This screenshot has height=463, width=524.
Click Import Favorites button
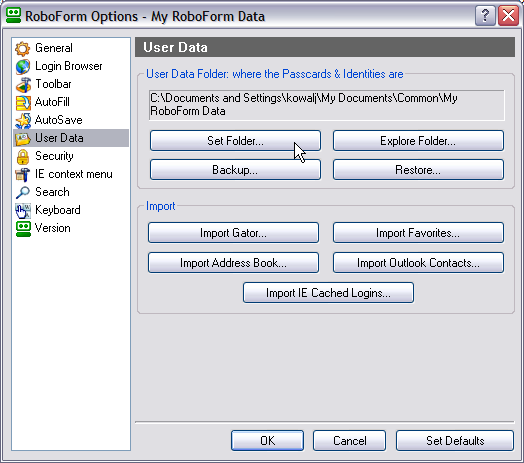click(x=418, y=233)
